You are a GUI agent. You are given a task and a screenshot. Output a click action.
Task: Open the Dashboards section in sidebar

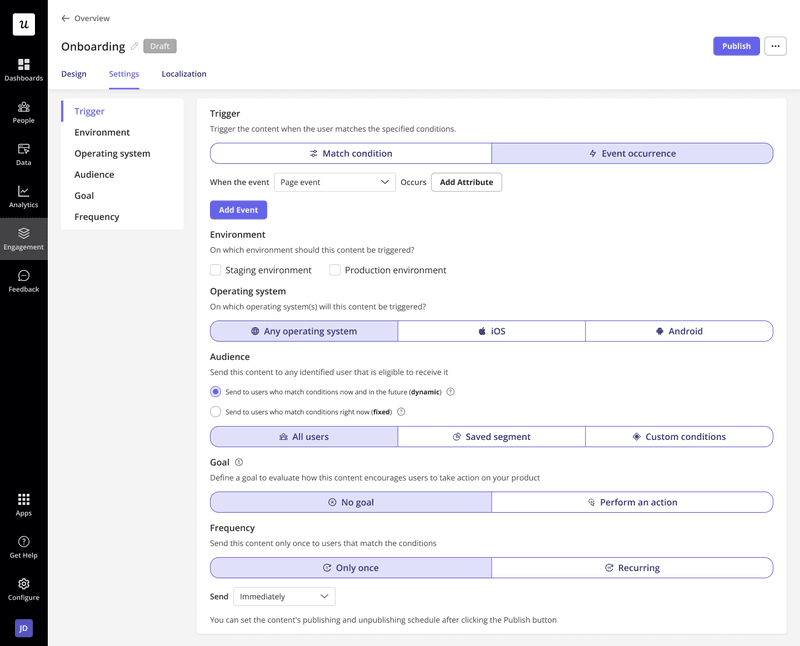pyautogui.click(x=22, y=70)
